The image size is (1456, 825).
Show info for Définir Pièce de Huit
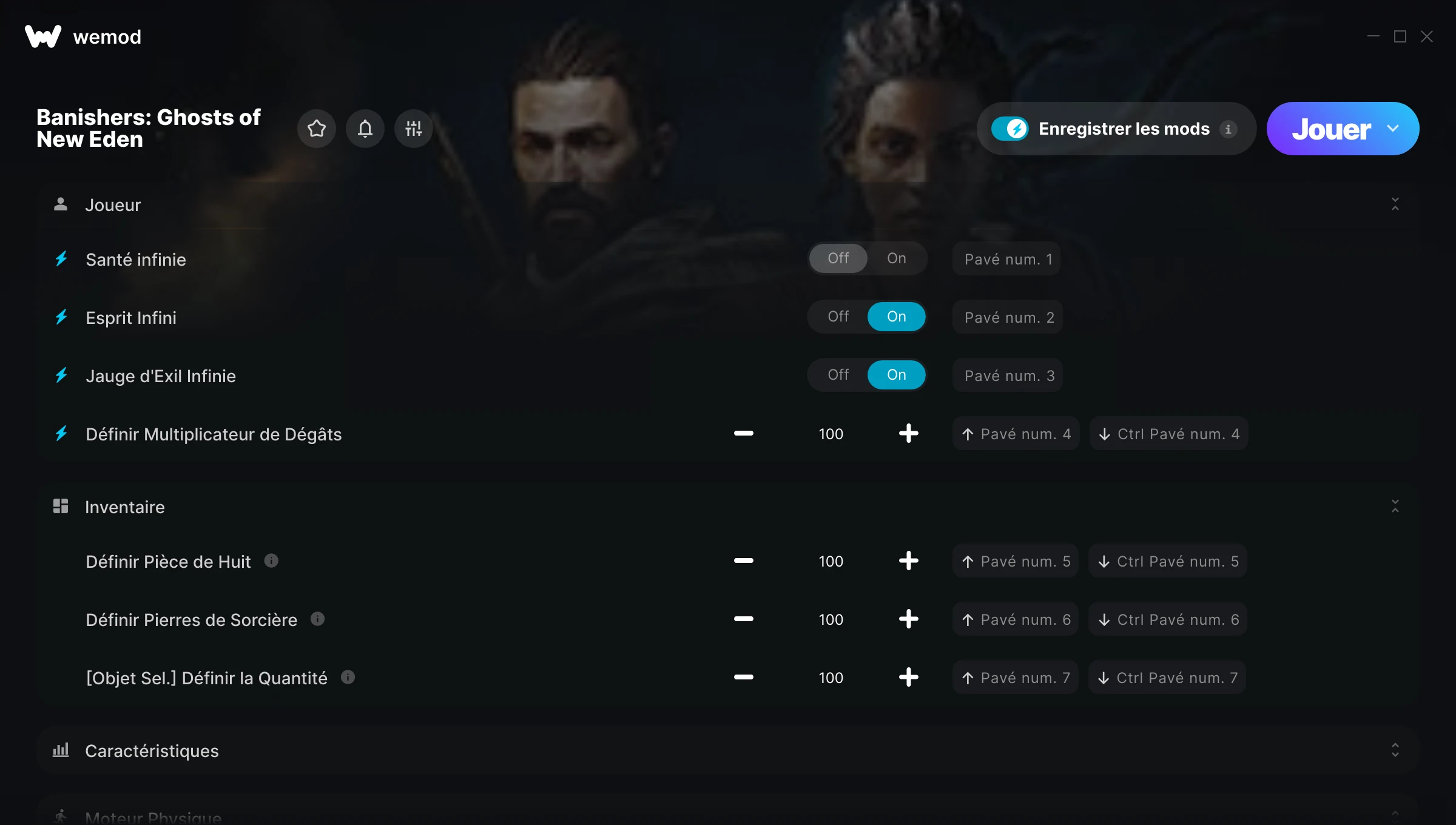(271, 561)
